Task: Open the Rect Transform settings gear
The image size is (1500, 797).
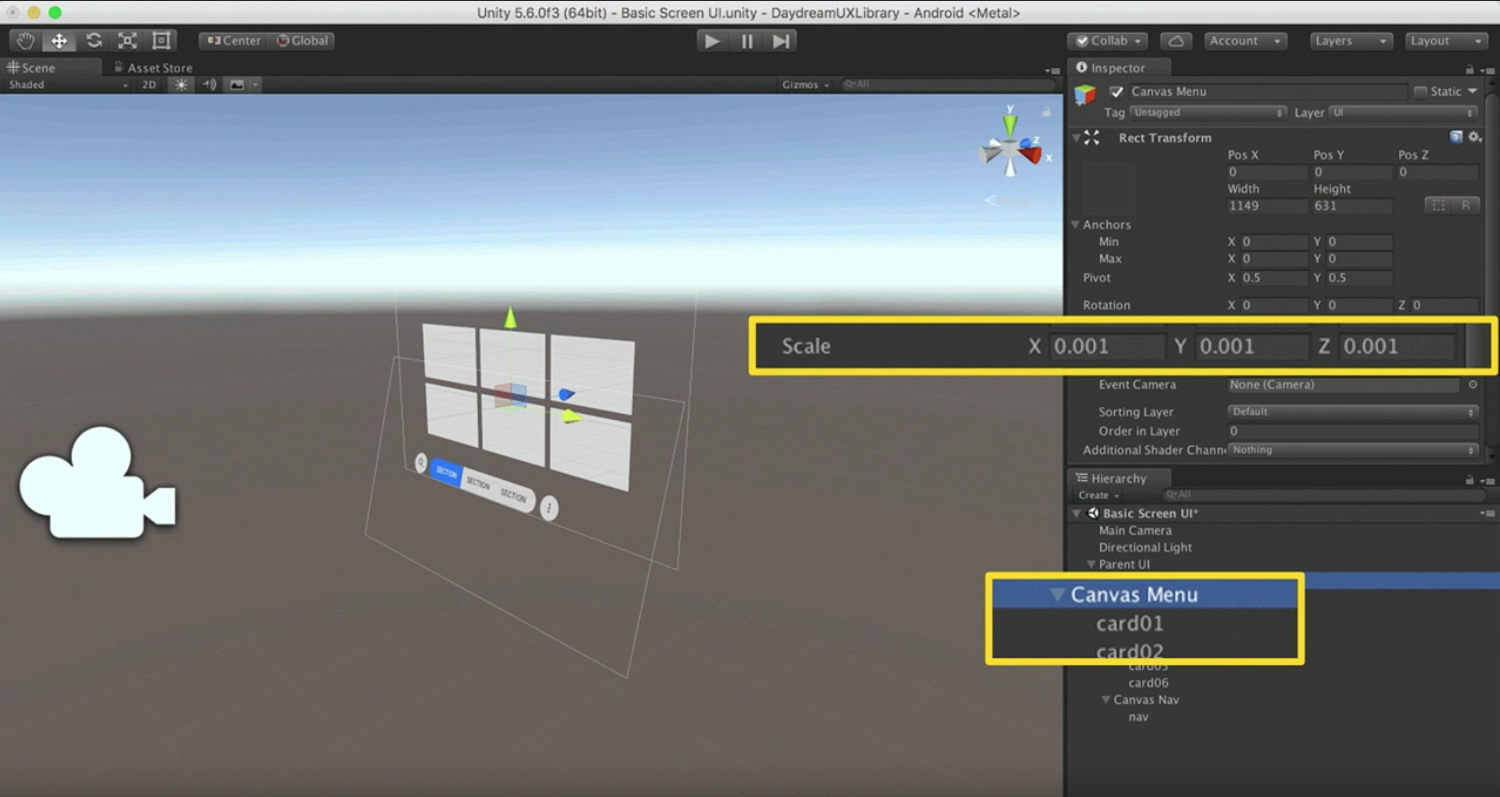Action: click(1475, 138)
